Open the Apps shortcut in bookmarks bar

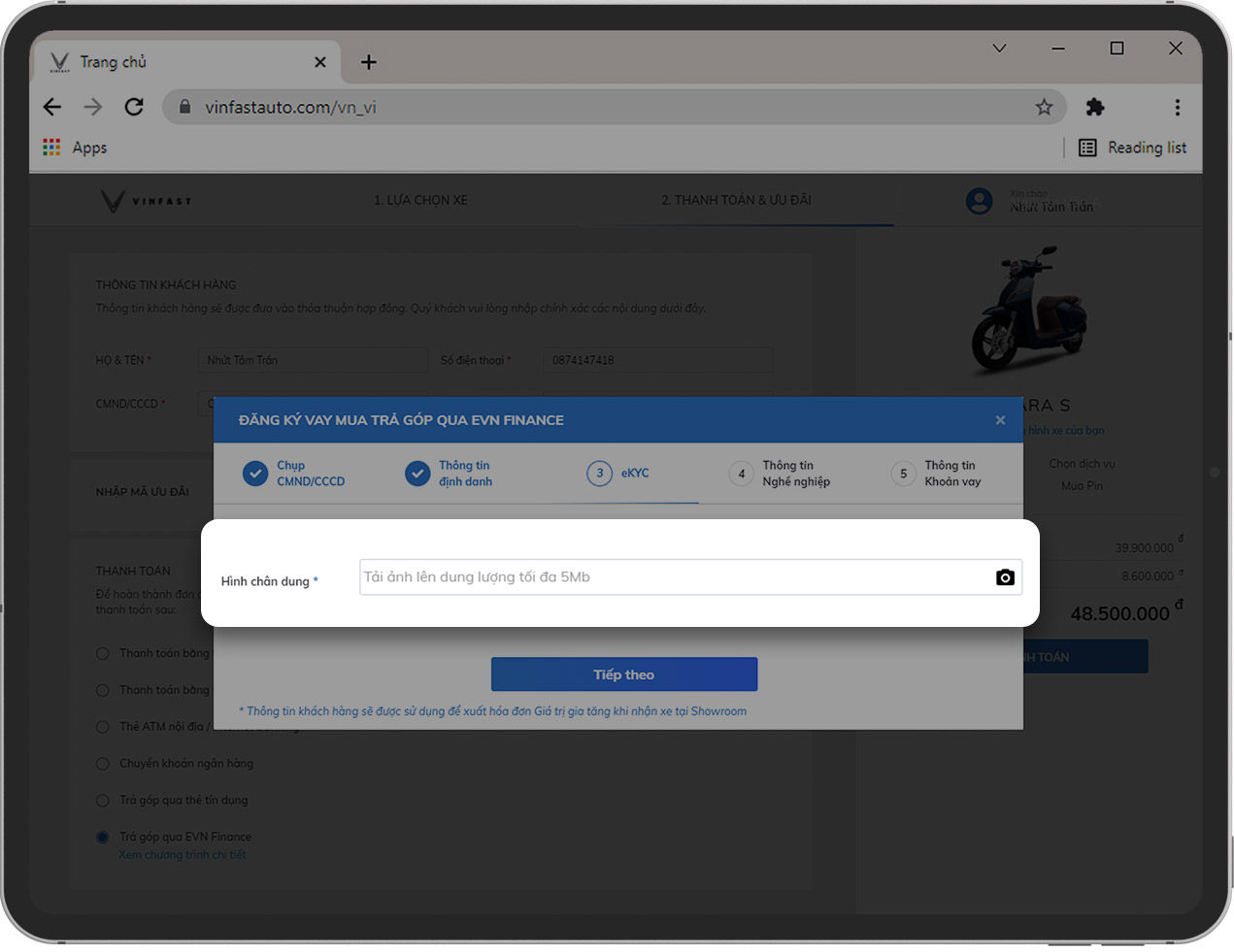(x=75, y=148)
